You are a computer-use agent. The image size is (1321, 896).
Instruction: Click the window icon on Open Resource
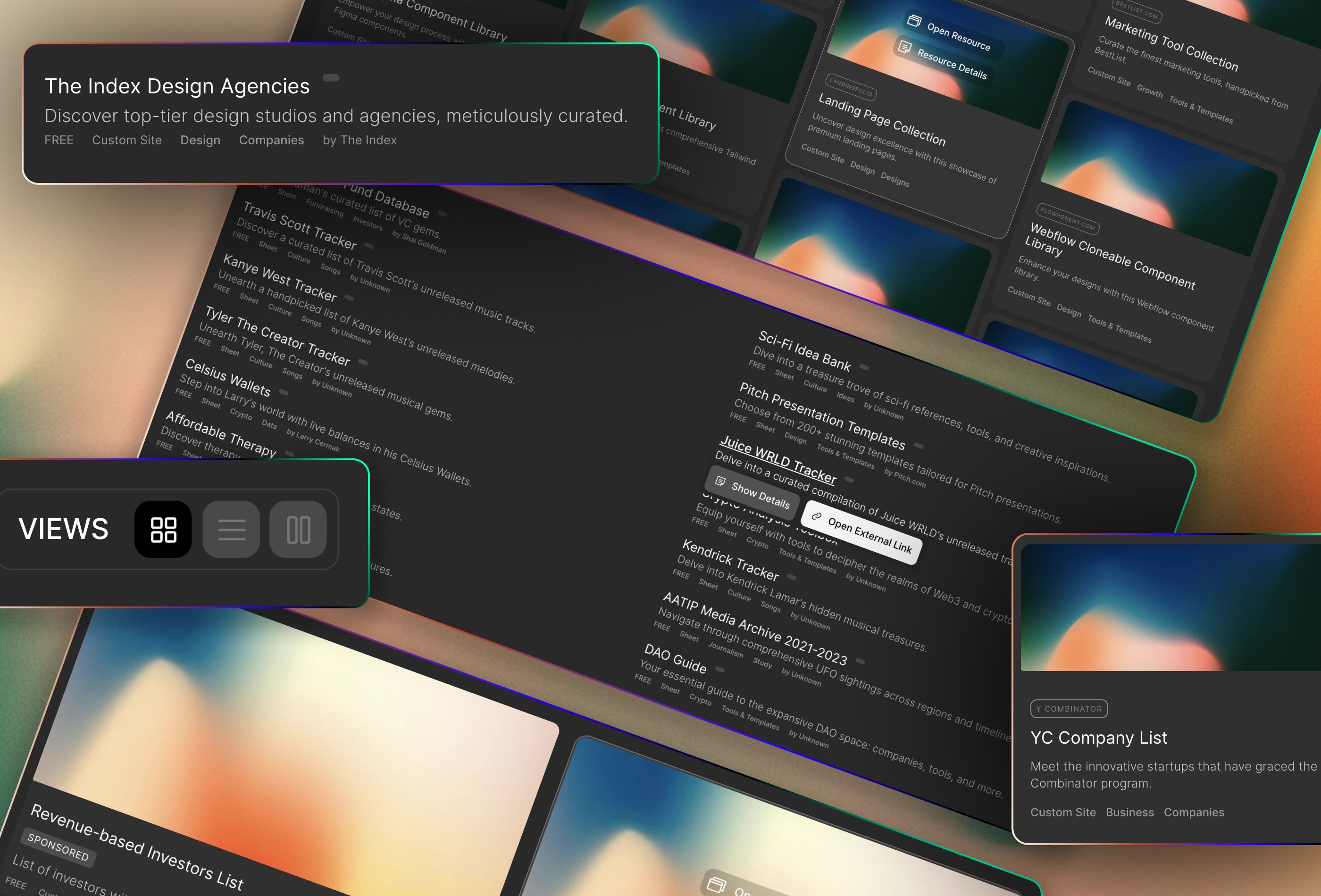pos(914,21)
